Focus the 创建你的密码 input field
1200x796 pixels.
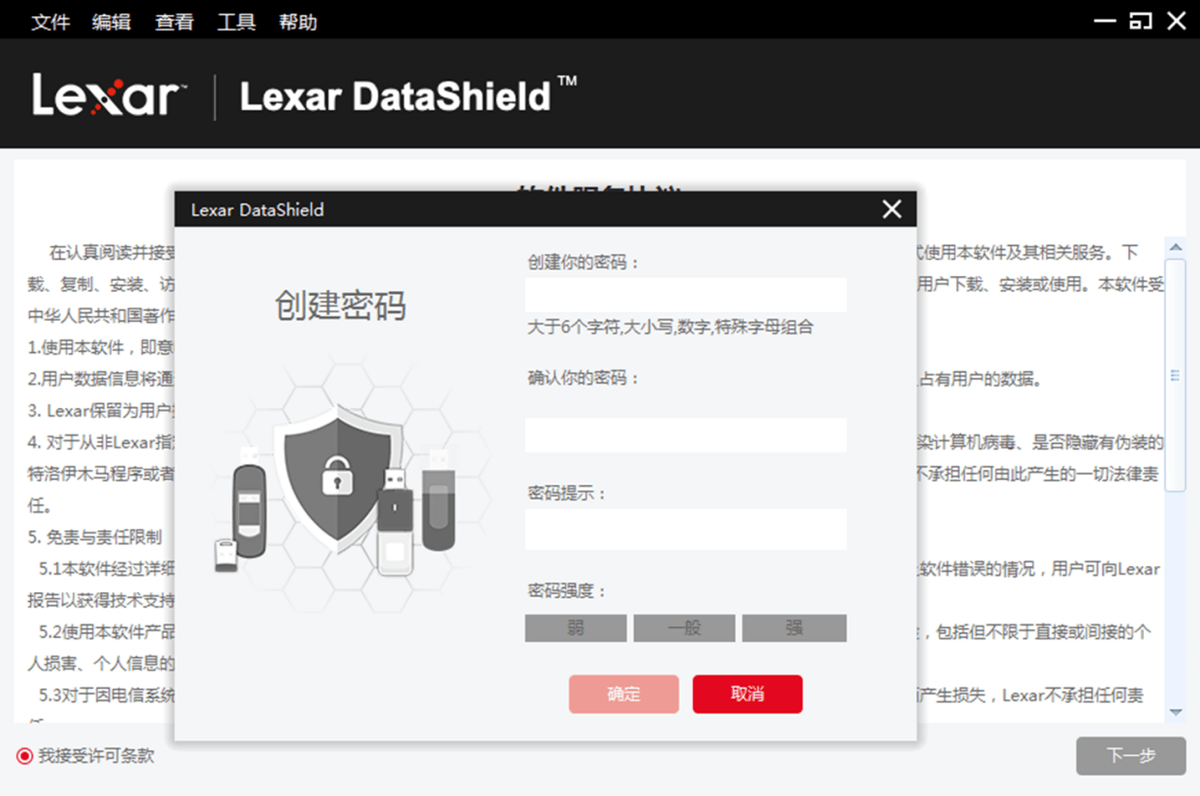click(686, 295)
